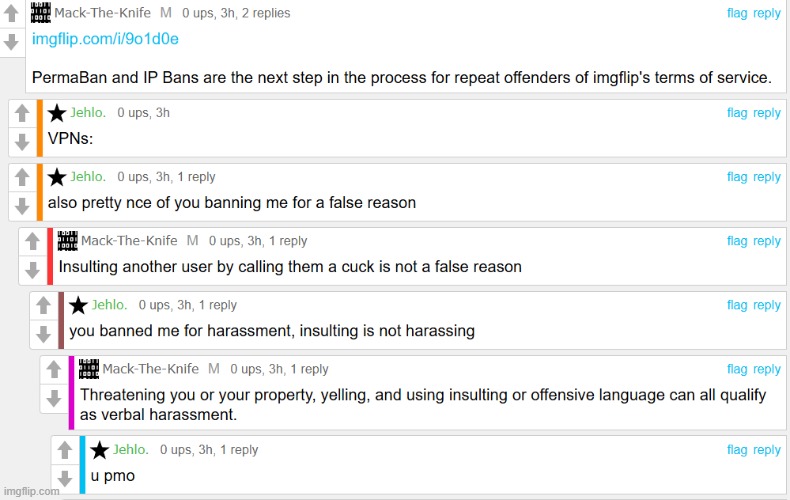Upvote the "insulting is not harassing" comment
This screenshot has height=500, width=790.
click(x=43, y=308)
